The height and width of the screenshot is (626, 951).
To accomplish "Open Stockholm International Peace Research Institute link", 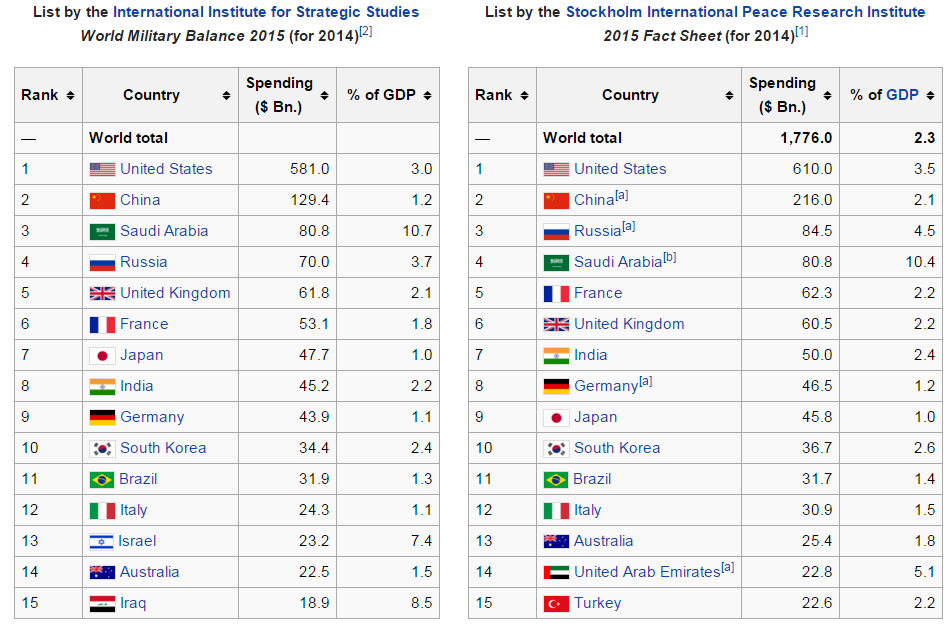I will (745, 12).
